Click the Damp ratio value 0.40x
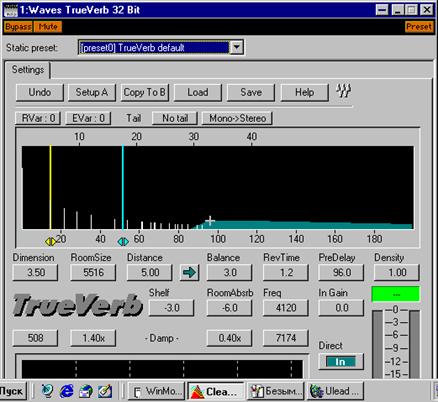Screen dimensions: 438x402 coord(229,338)
